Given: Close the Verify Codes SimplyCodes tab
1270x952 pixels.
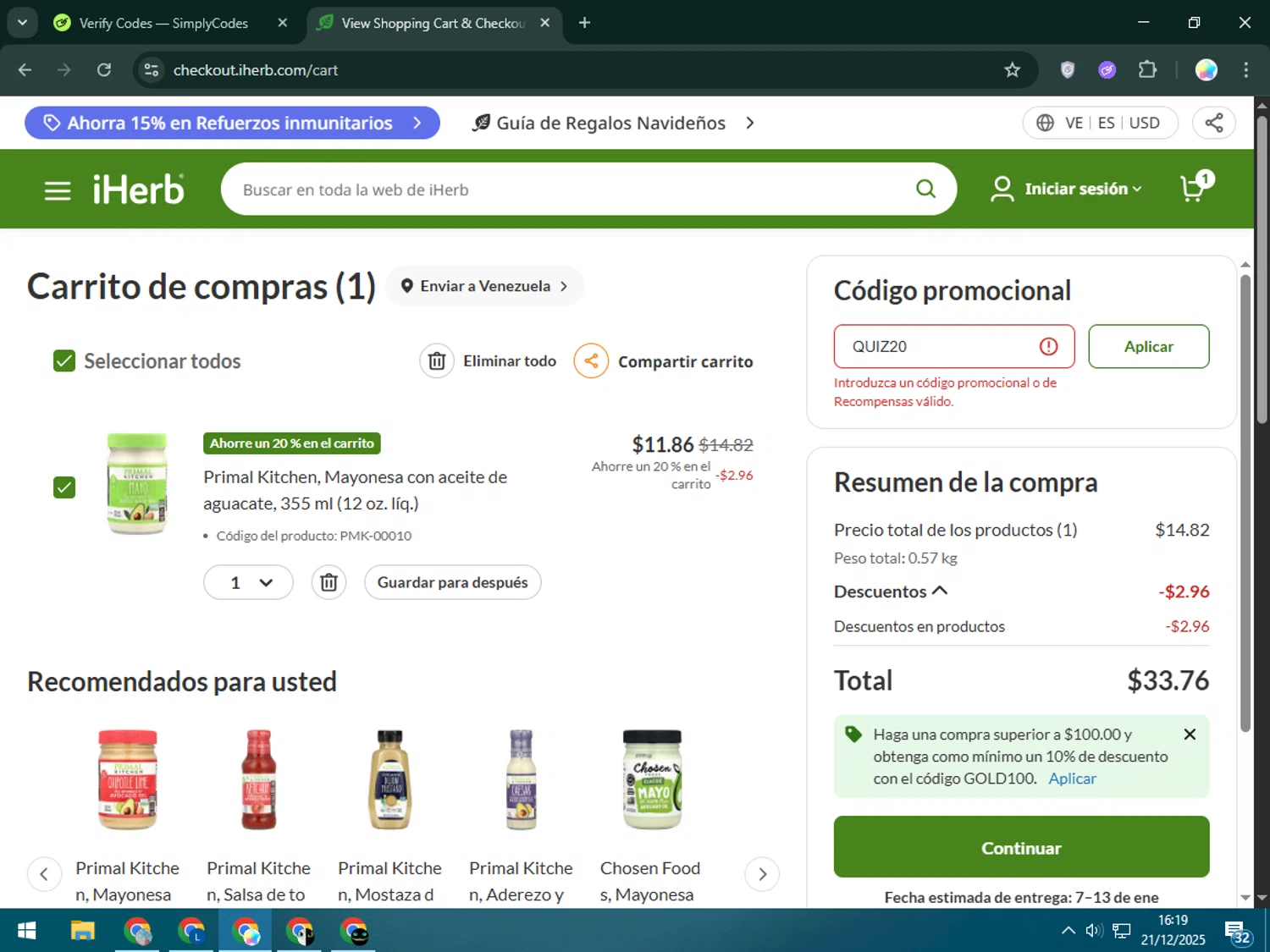Looking at the screenshot, I should pos(283,23).
